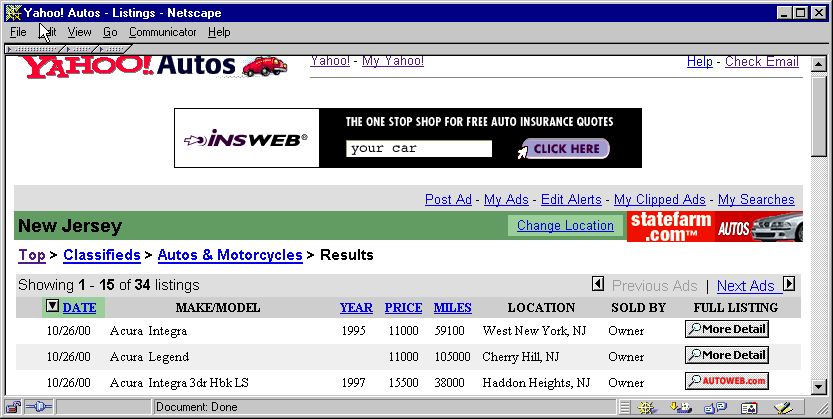Open the Go menu
Screen dimensions: 833x419
pos(110,32)
